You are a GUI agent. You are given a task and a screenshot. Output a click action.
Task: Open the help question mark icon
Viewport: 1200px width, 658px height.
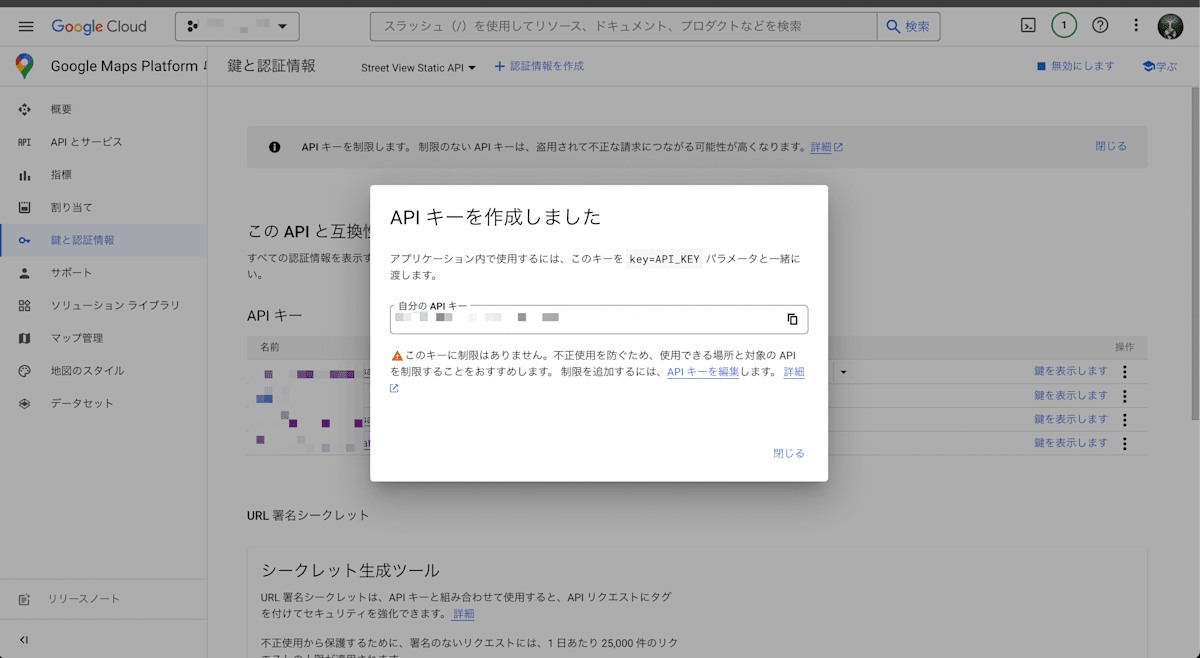1100,26
